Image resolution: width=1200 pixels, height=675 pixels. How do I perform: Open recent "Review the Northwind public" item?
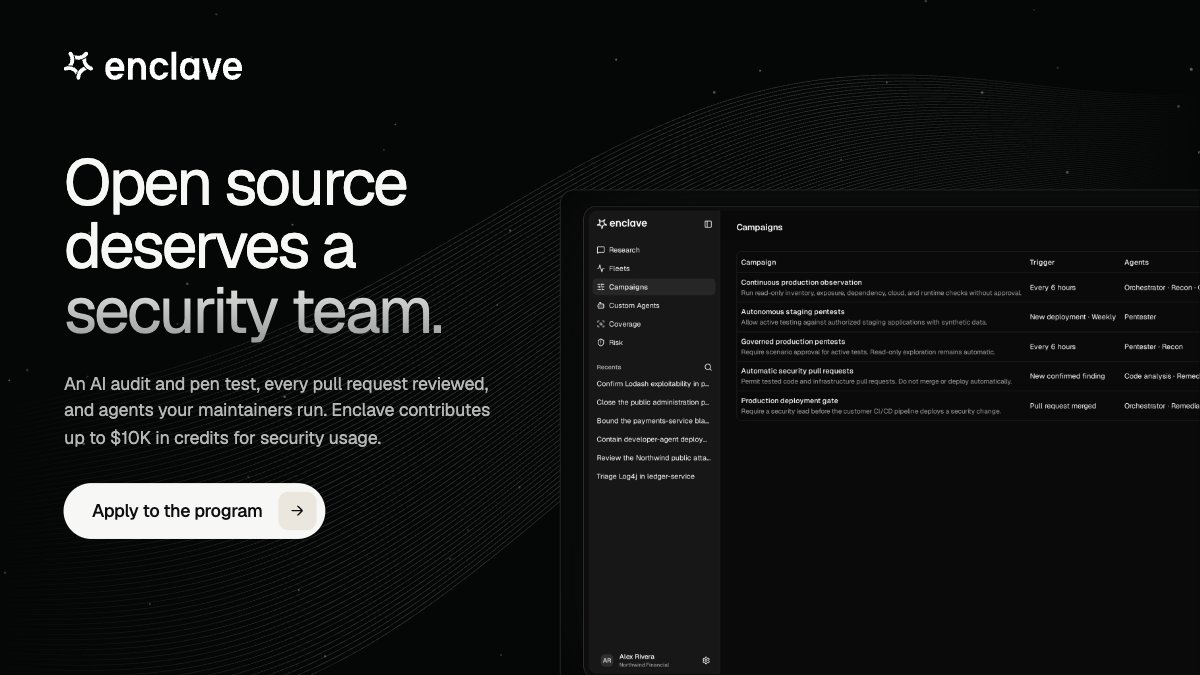coord(652,457)
